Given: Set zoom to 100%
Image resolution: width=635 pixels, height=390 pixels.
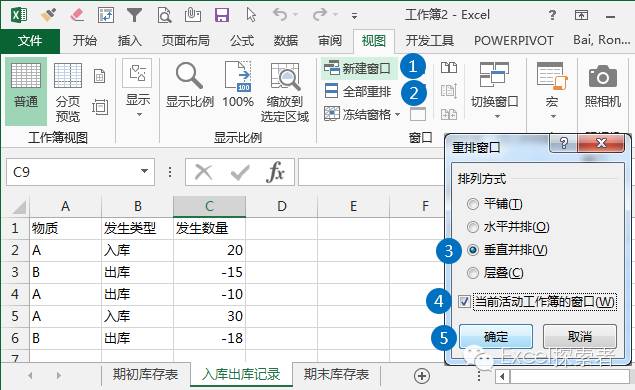Looking at the screenshot, I should pos(238,85).
